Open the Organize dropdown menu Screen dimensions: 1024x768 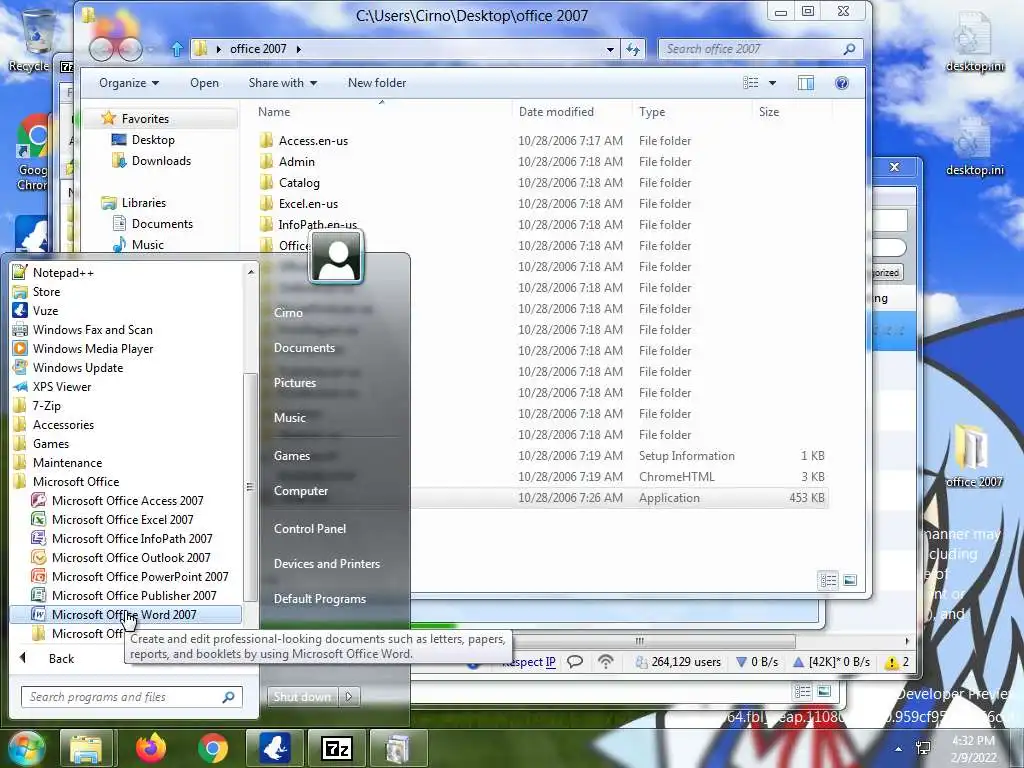[x=129, y=83]
